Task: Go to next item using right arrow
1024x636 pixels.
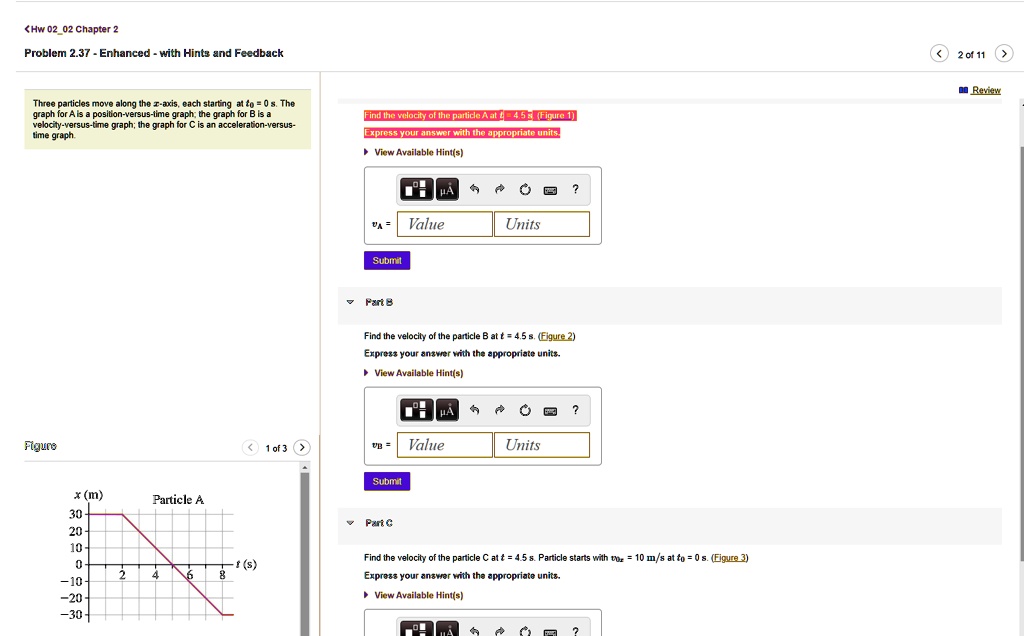Action: (x=1004, y=55)
